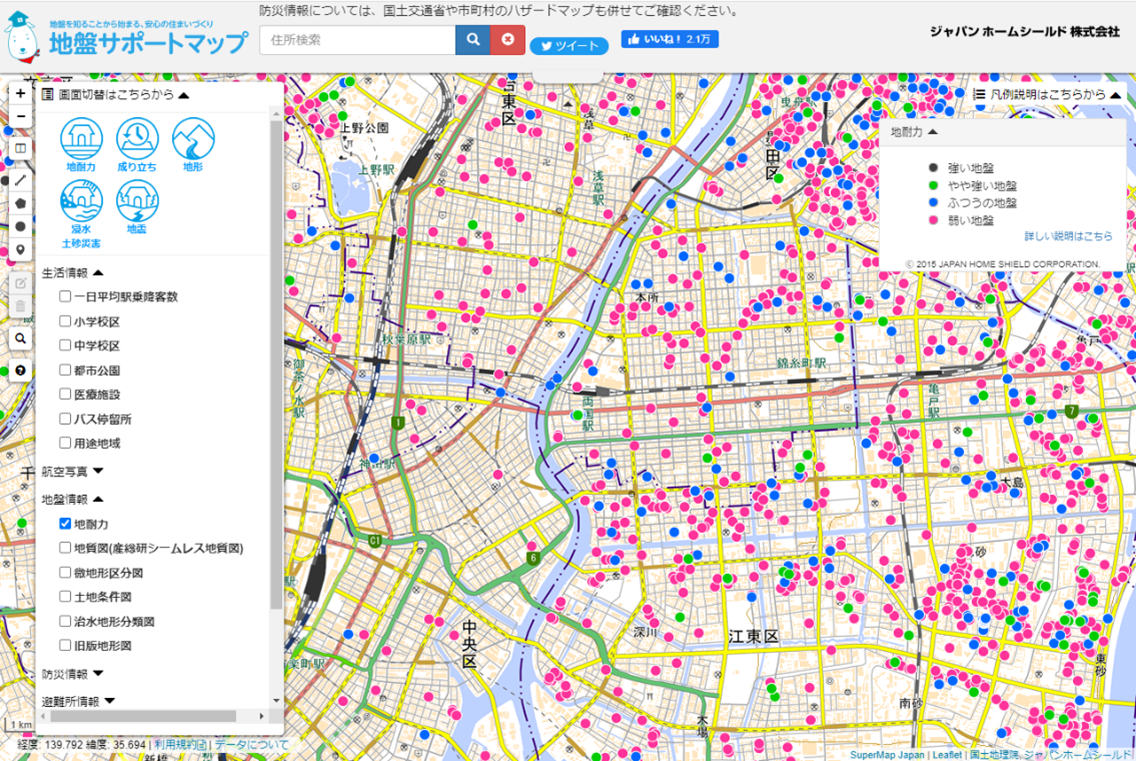
Task: Enable 中学校区 checkbox
Action: click(65, 345)
